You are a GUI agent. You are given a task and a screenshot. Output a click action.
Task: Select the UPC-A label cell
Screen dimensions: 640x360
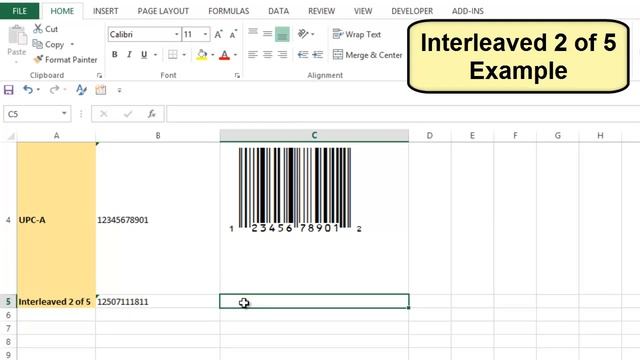[x=56, y=218]
